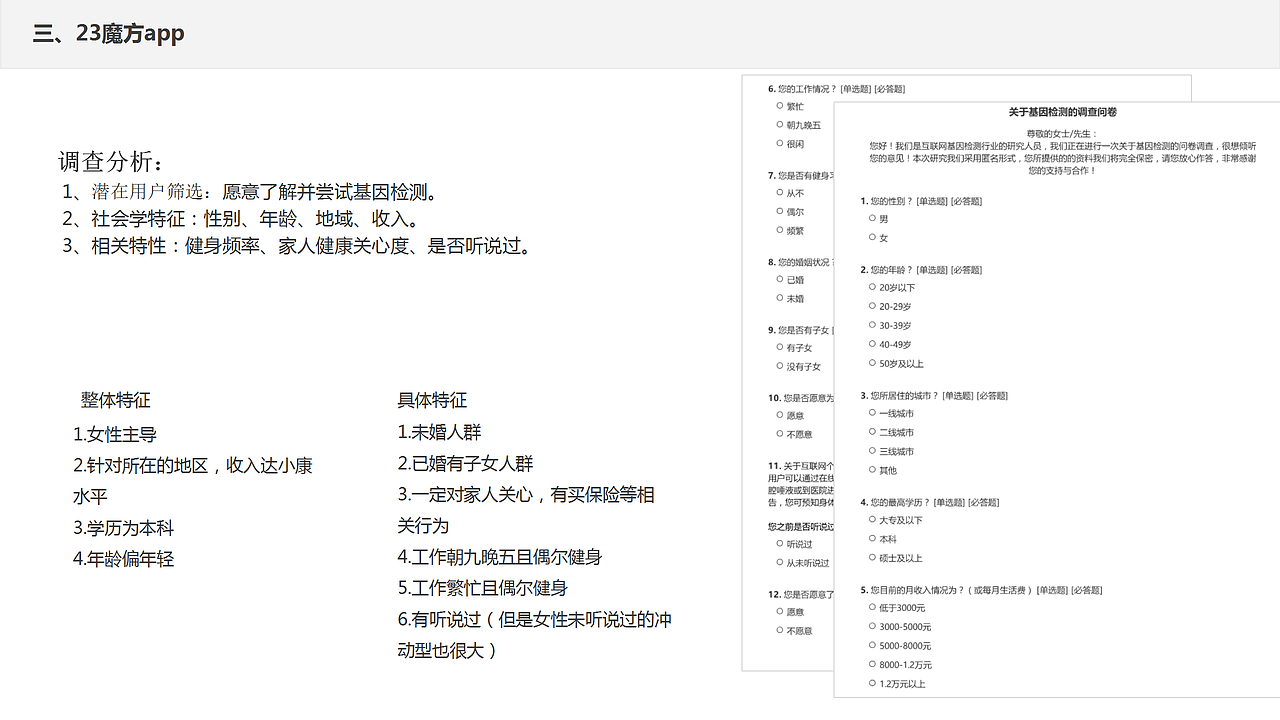Select 一线城市 as city of residence
1280x720 pixels.
coord(872,413)
